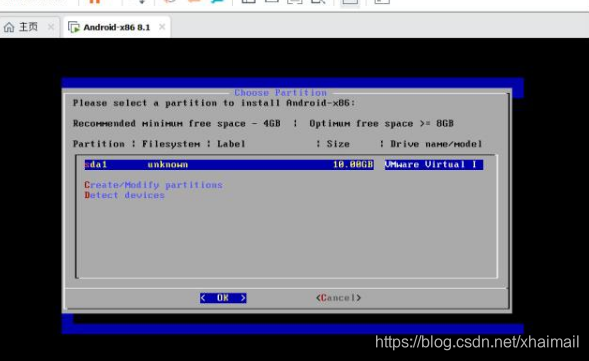Close the Android-x86 8.1 tab
The height and width of the screenshot is (361, 589).
click(162, 27)
